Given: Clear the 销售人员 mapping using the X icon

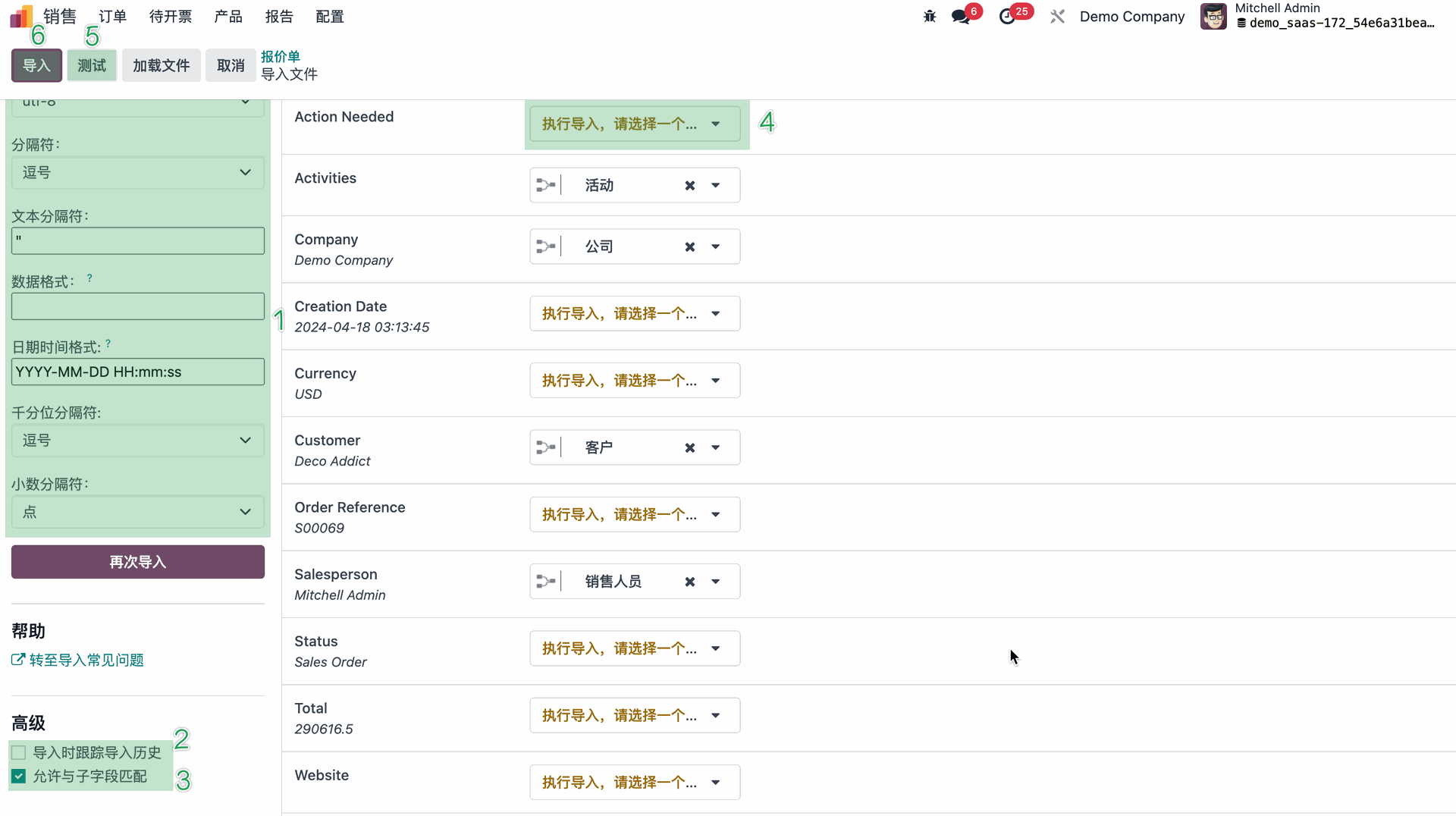Looking at the screenshot, I should click(x=689, y=582).
